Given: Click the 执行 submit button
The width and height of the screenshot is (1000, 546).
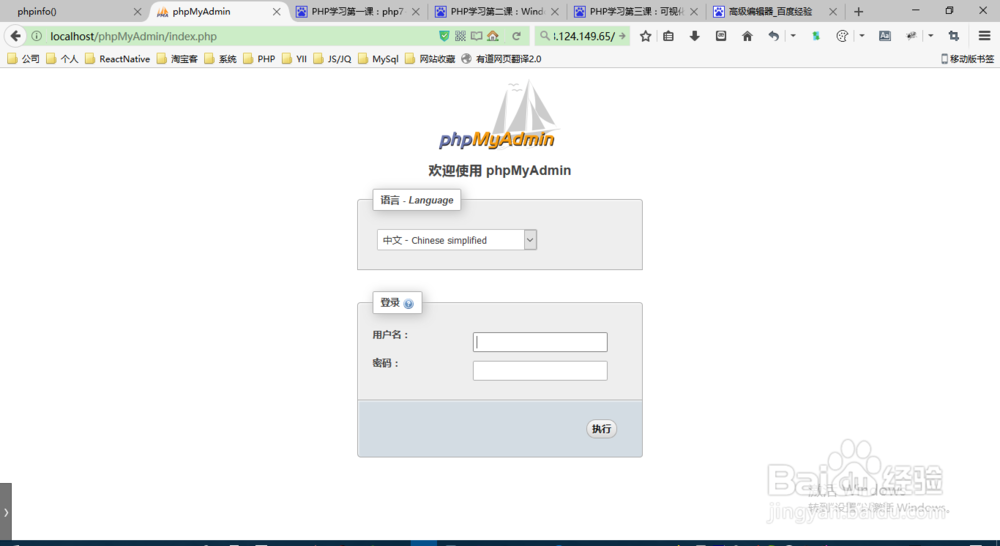Looking at the screenshot, I should [601, 429].
